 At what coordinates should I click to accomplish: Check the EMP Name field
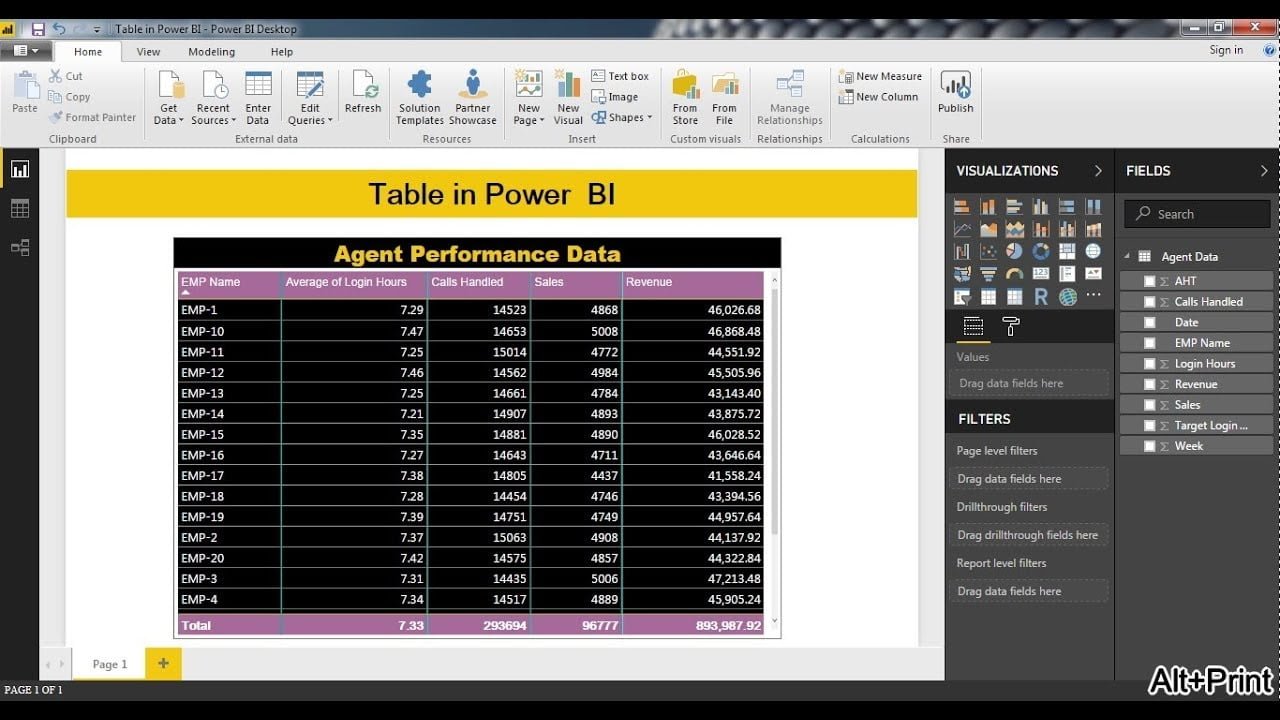pyautogui.click(x=1150, y=343)
